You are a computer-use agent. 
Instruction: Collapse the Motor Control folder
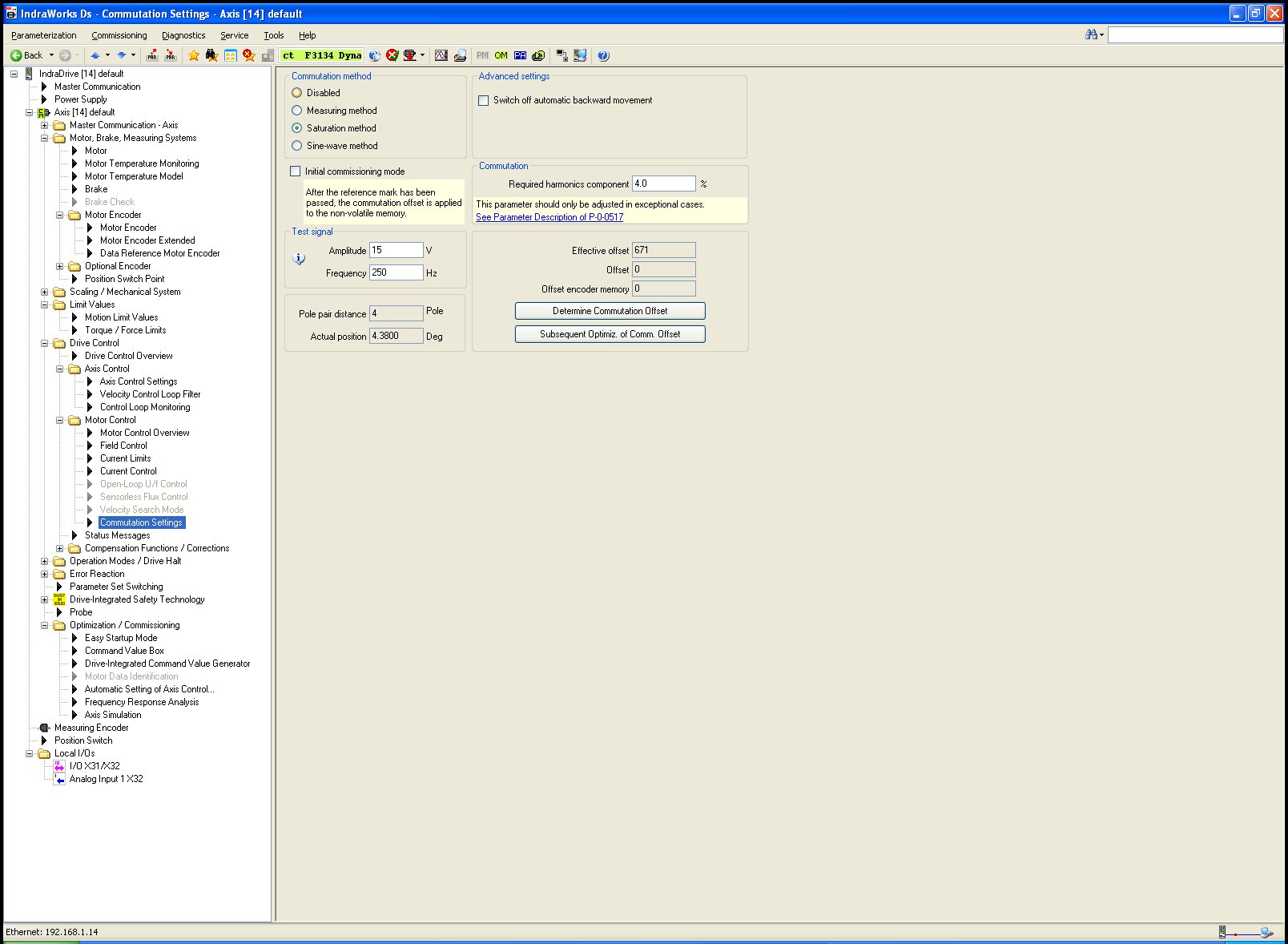(x=60, y=420)
